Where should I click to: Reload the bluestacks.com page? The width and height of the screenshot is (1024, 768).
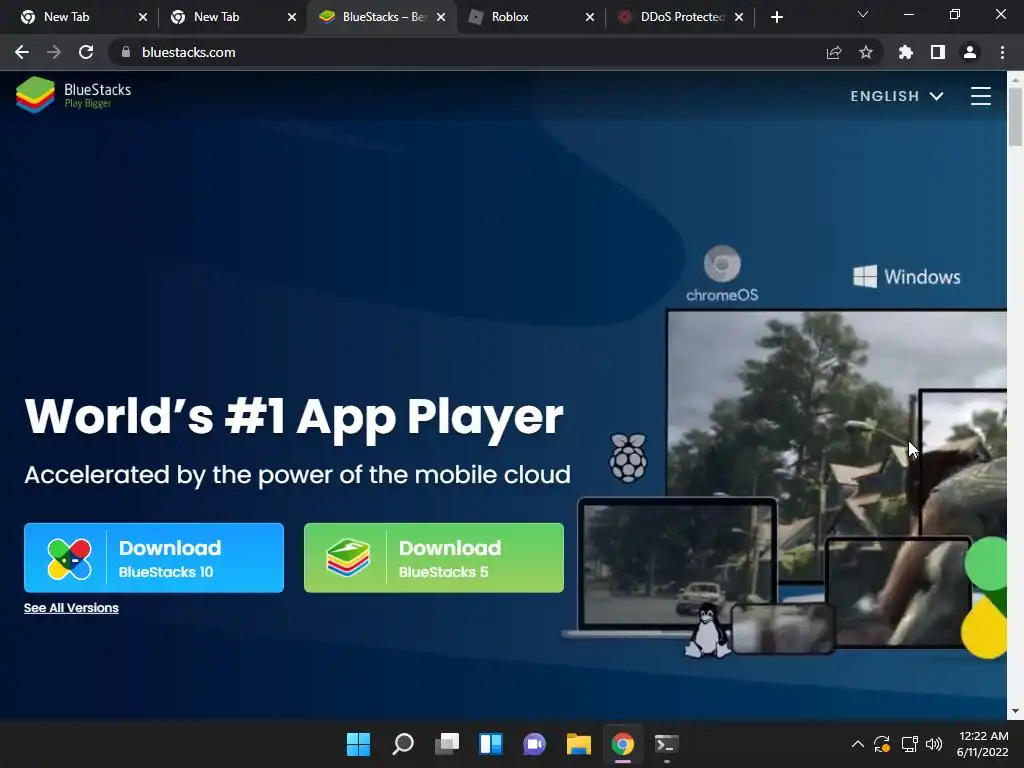(86, 52)
